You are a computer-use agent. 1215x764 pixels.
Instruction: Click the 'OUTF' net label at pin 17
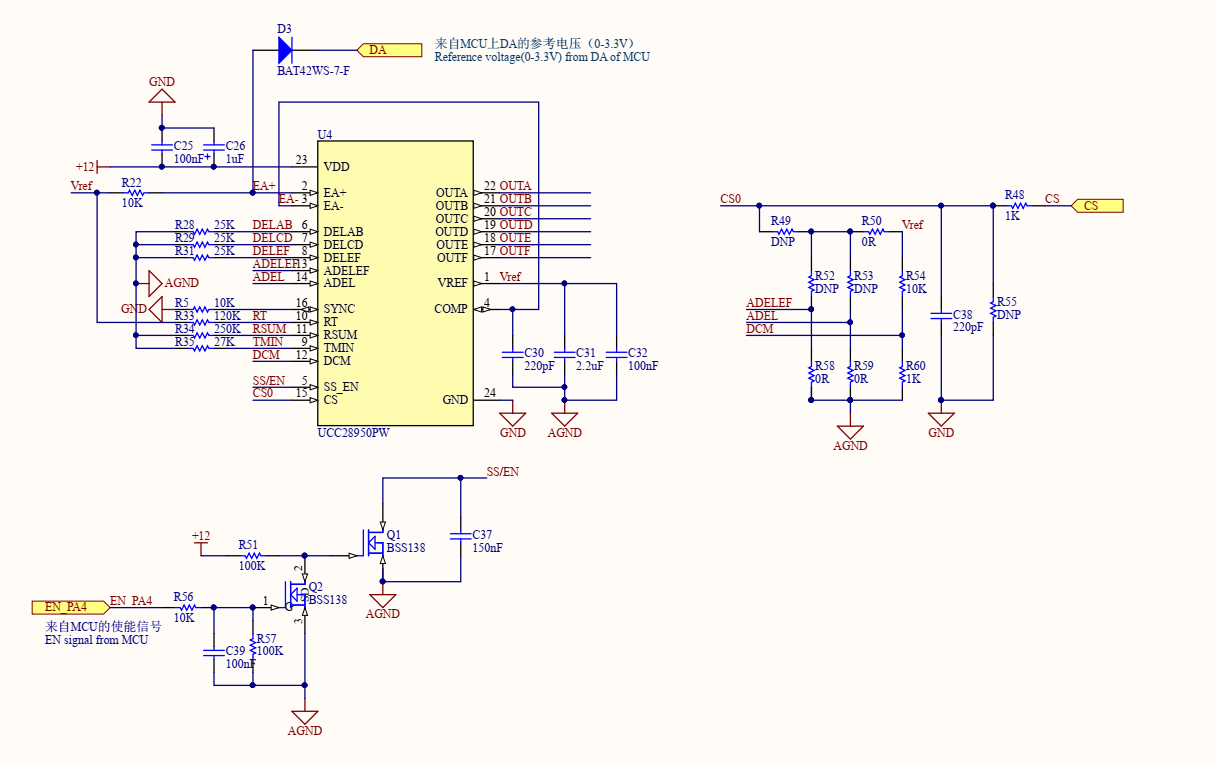(x=515, y=252)
